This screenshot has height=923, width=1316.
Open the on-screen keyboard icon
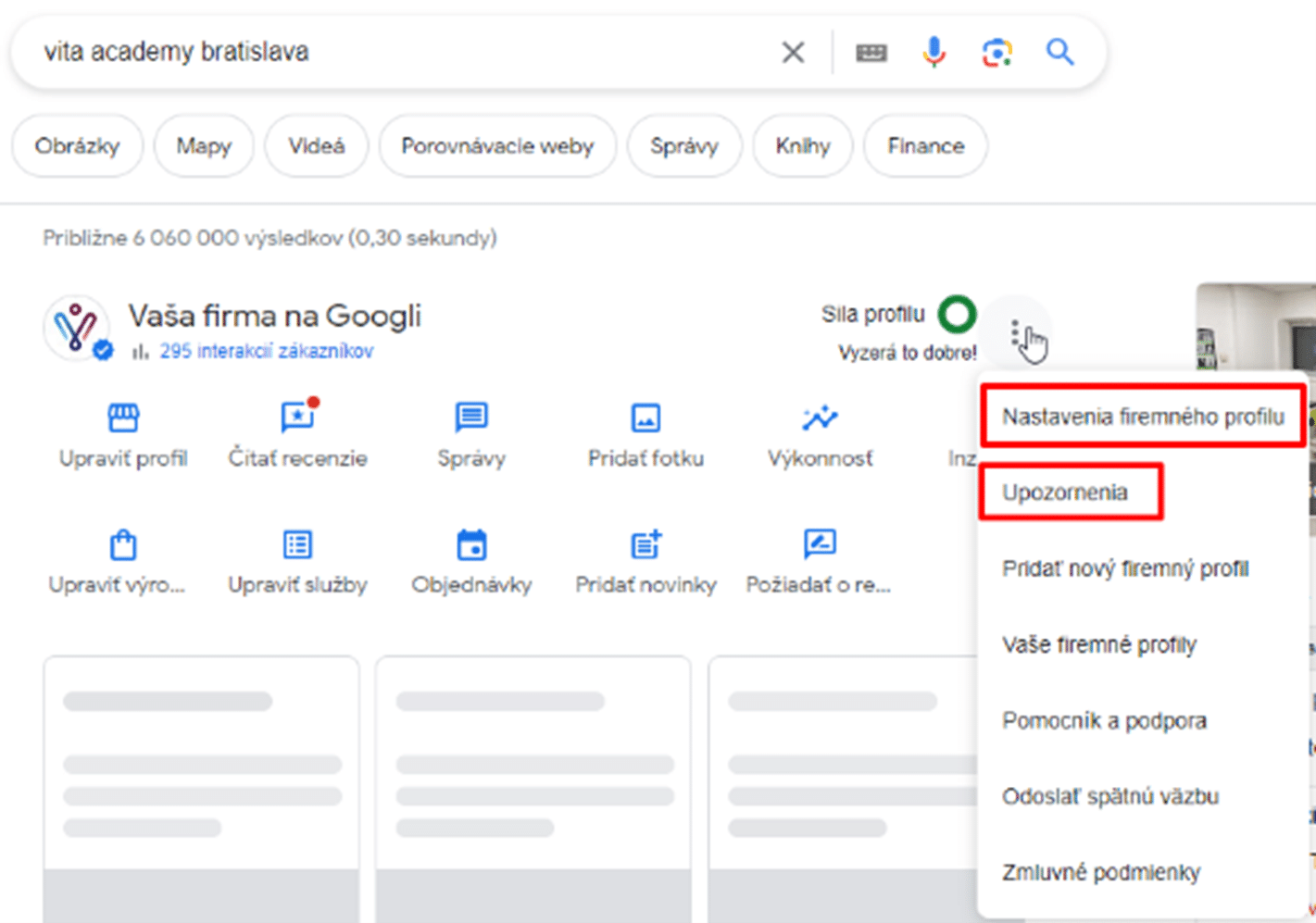[871, 53]
